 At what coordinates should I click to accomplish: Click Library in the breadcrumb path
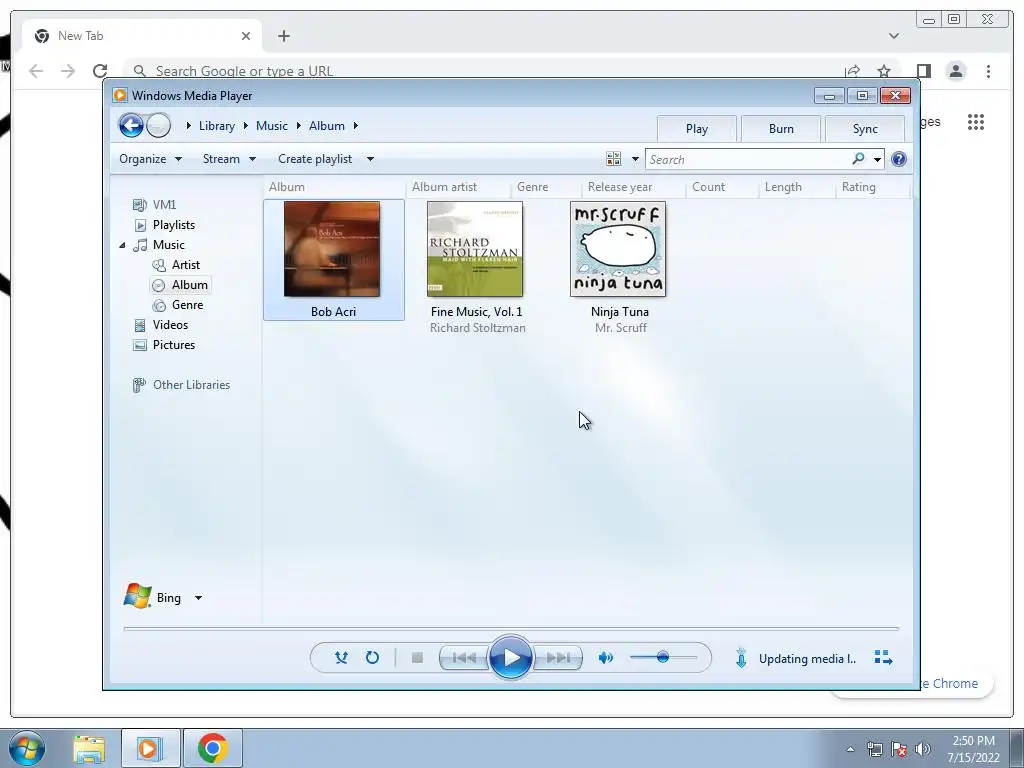[x=217, y=126]
